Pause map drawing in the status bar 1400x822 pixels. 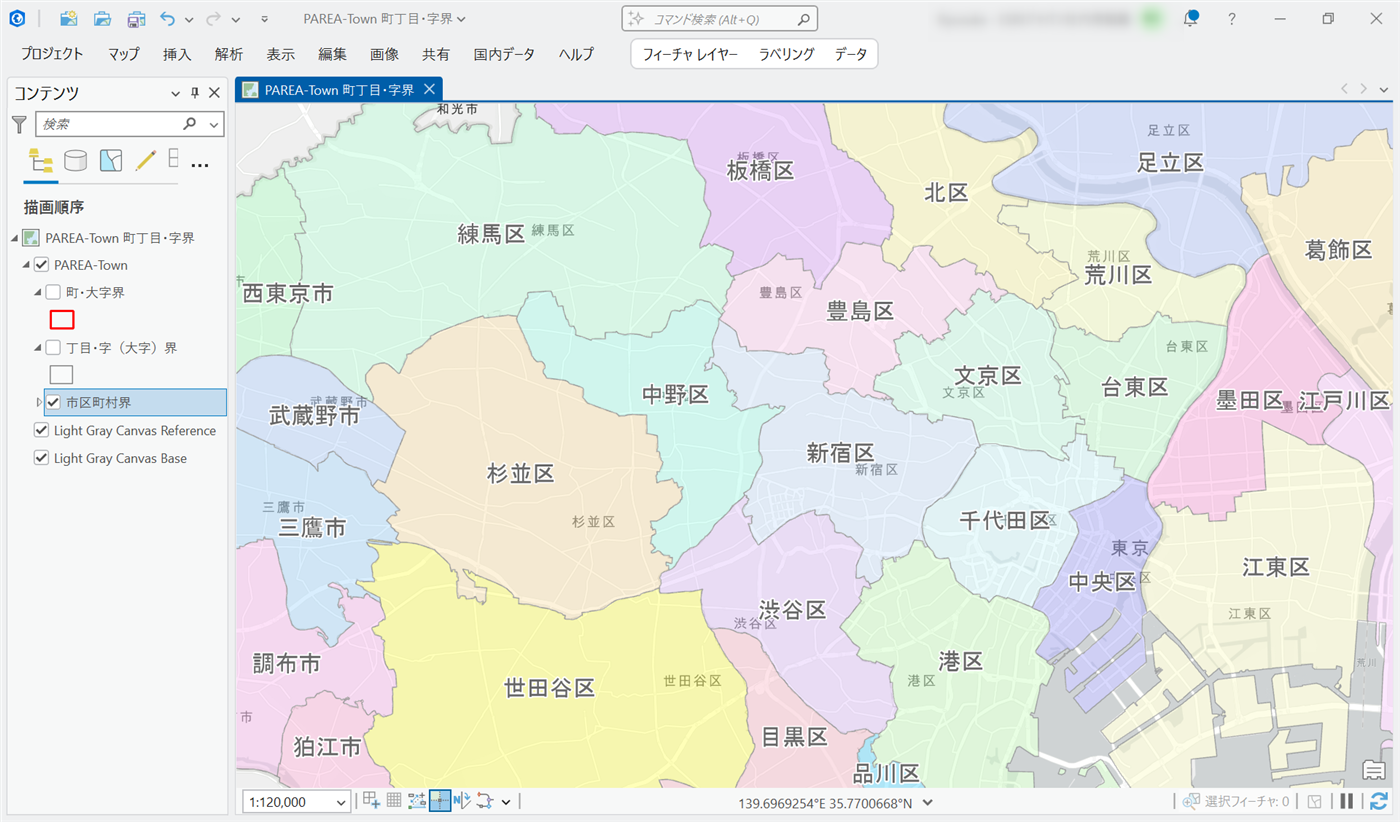click(x=1347, y=801)
